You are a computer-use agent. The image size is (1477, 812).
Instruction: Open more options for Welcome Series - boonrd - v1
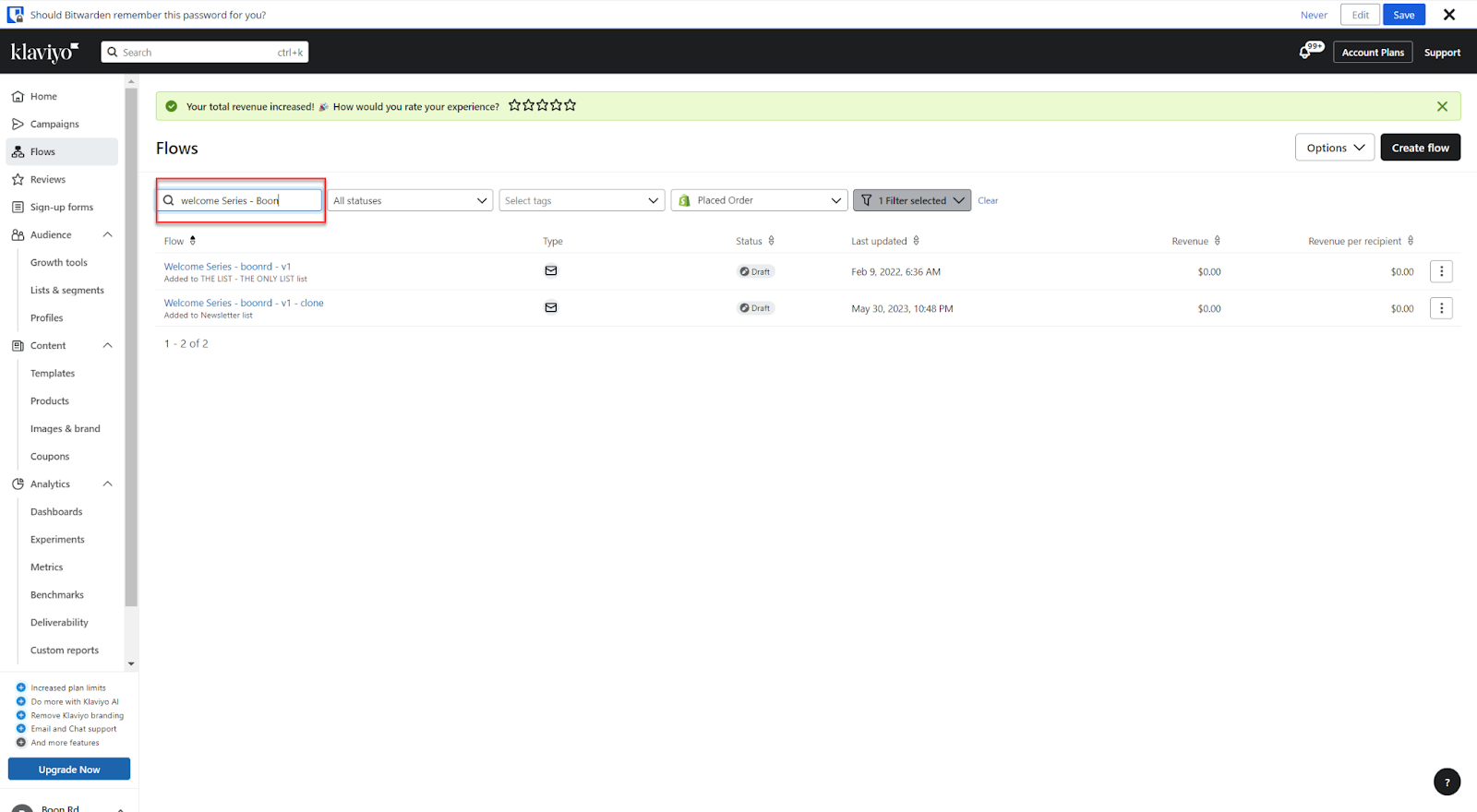[1441, 271]
